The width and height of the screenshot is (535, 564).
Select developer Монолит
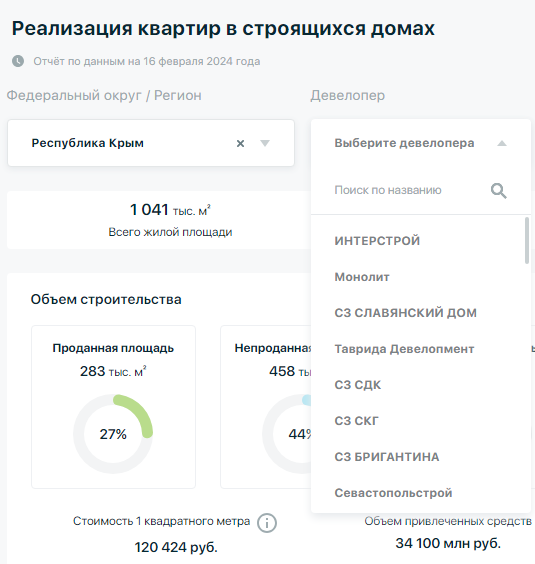point(421,277)
